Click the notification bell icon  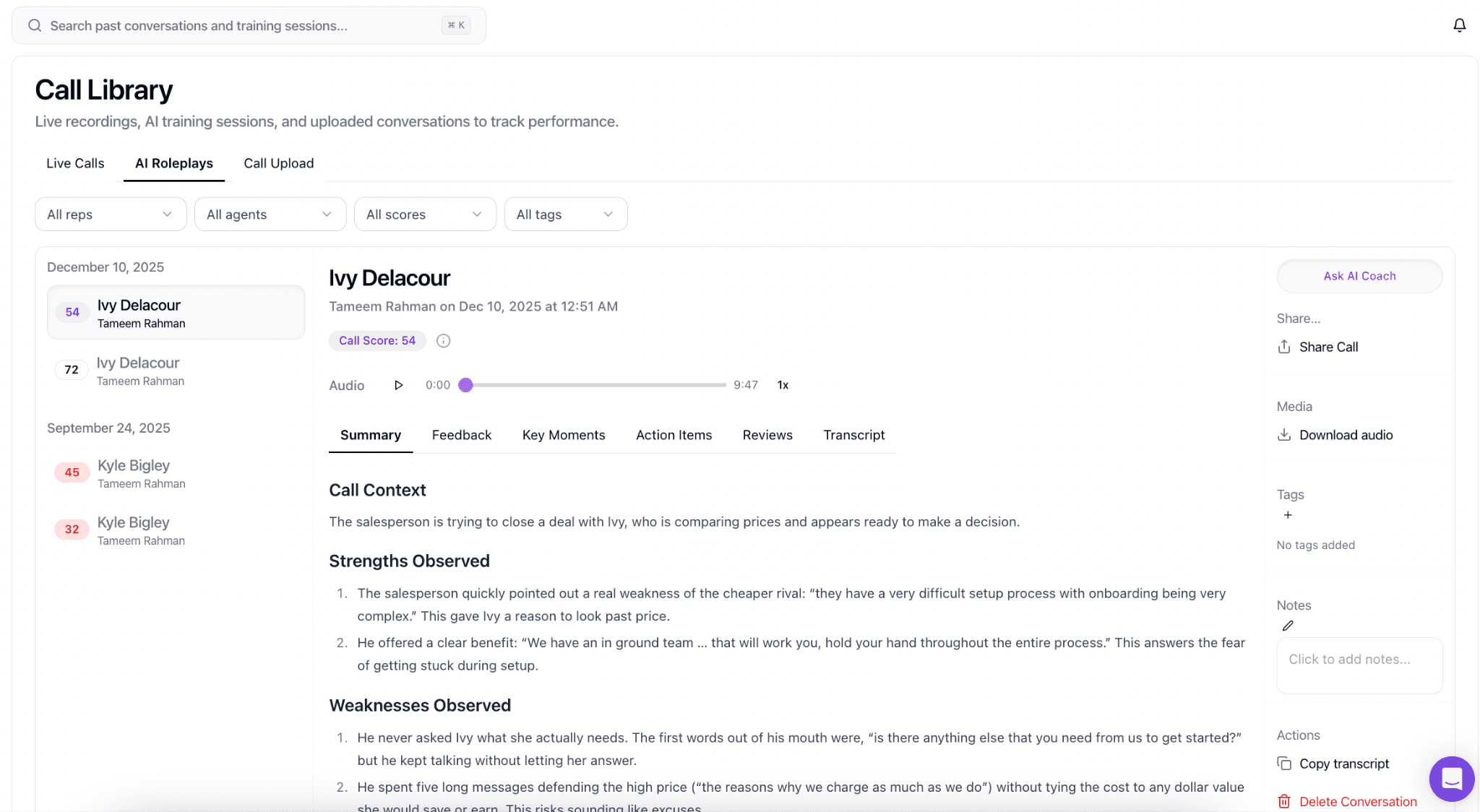[1459, 26]
